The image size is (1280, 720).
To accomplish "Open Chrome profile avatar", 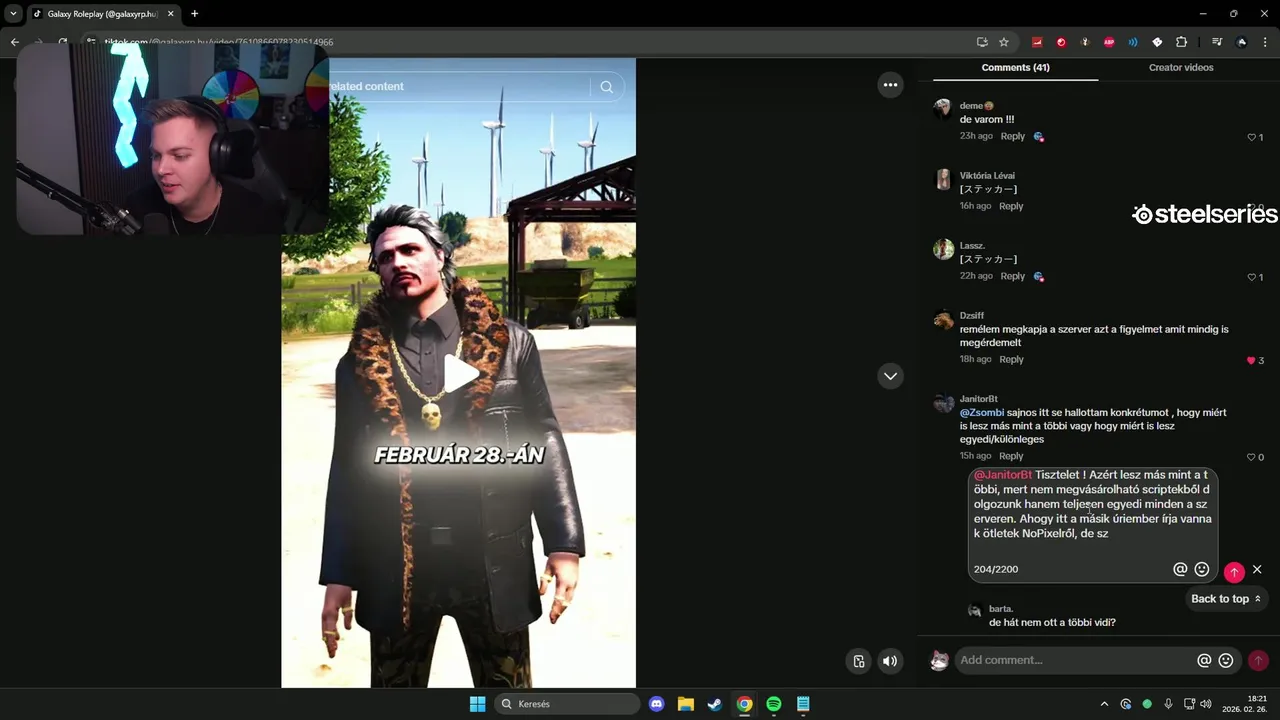I will pyautogui.click(x=1241, y=42).
